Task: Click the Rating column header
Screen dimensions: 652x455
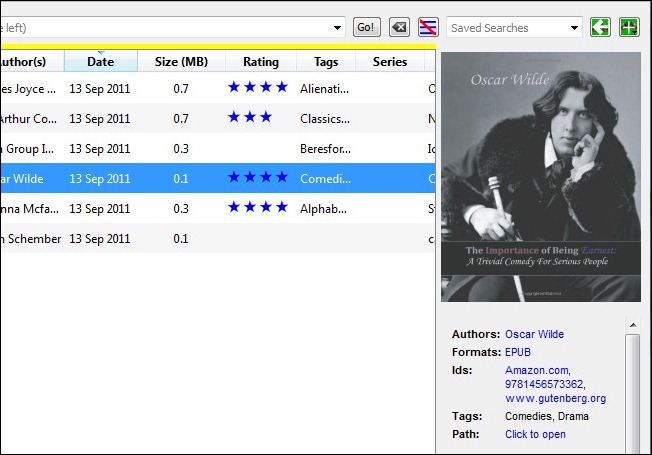Action: [x=261, y=62]
